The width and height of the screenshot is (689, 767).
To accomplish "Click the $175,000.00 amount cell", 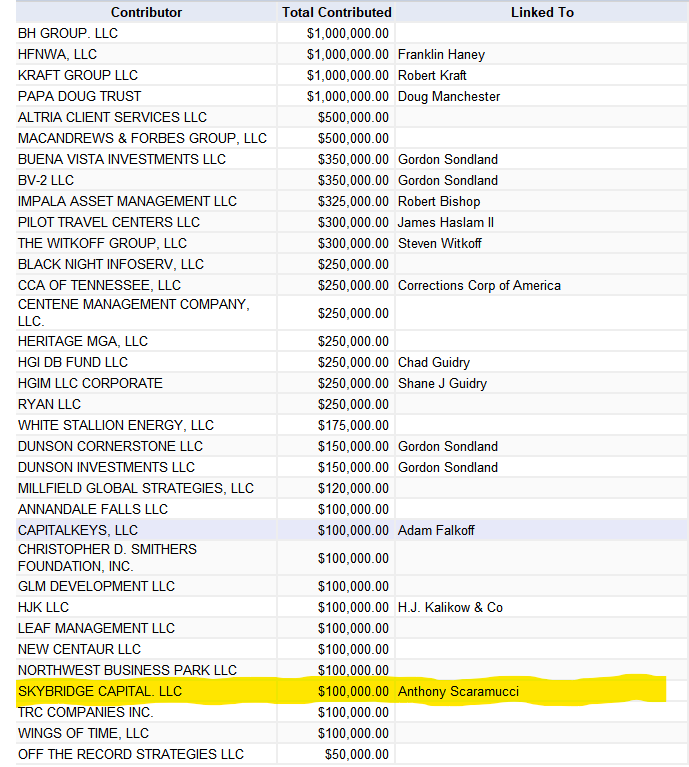I will click(x=336, y=426).
